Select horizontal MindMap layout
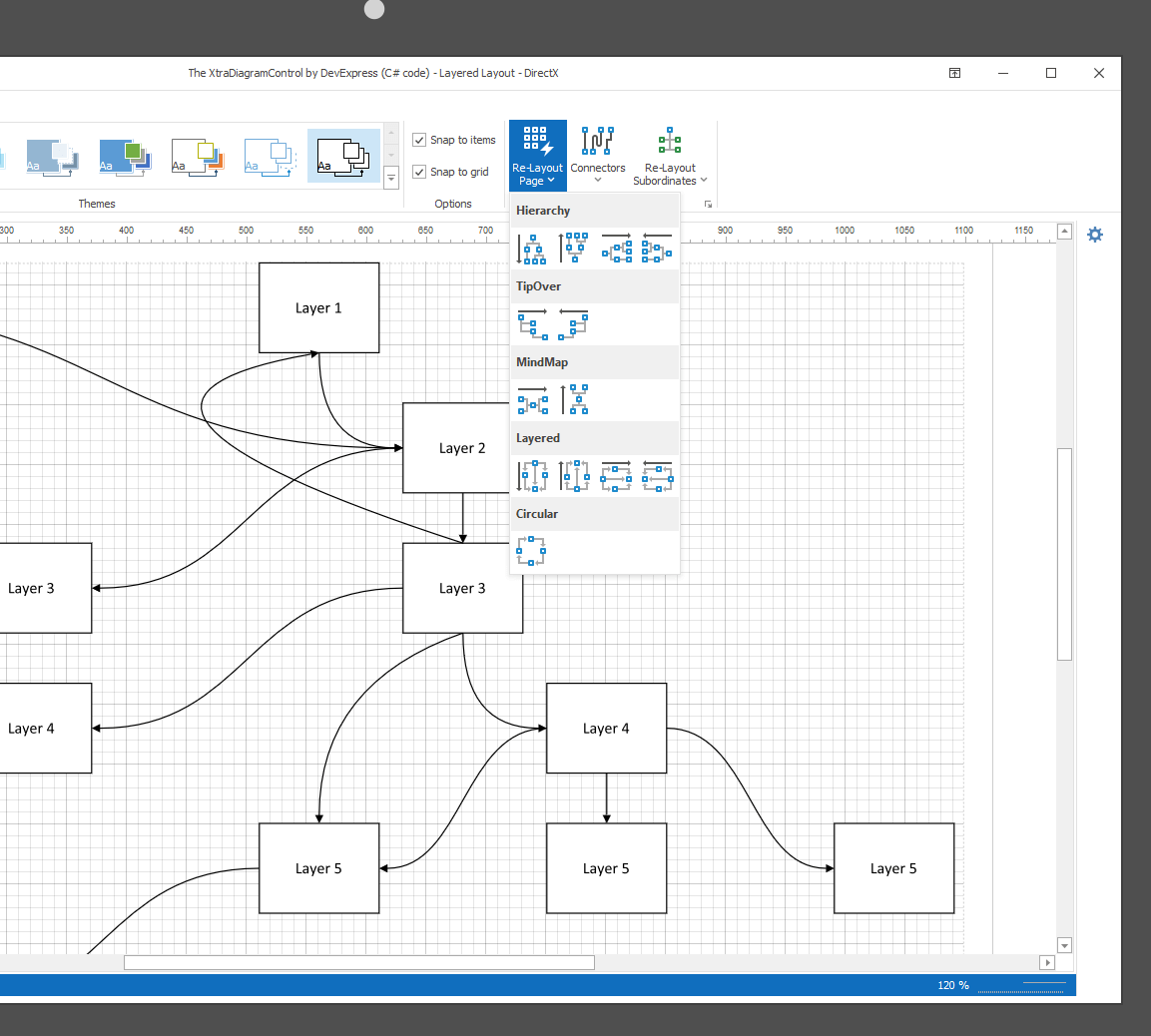This screenshot has height=1036, width=1151. [531, 400]
